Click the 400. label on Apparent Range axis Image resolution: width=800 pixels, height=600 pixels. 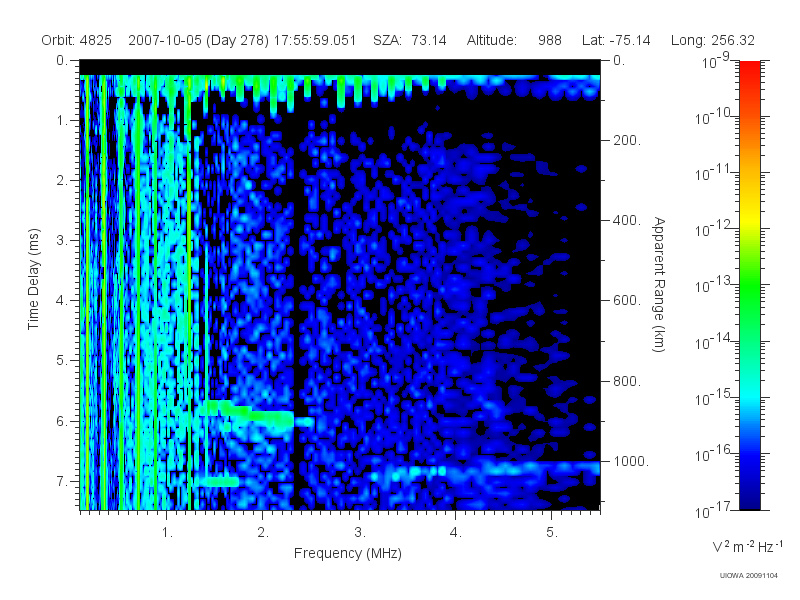(x=627, y=220)
